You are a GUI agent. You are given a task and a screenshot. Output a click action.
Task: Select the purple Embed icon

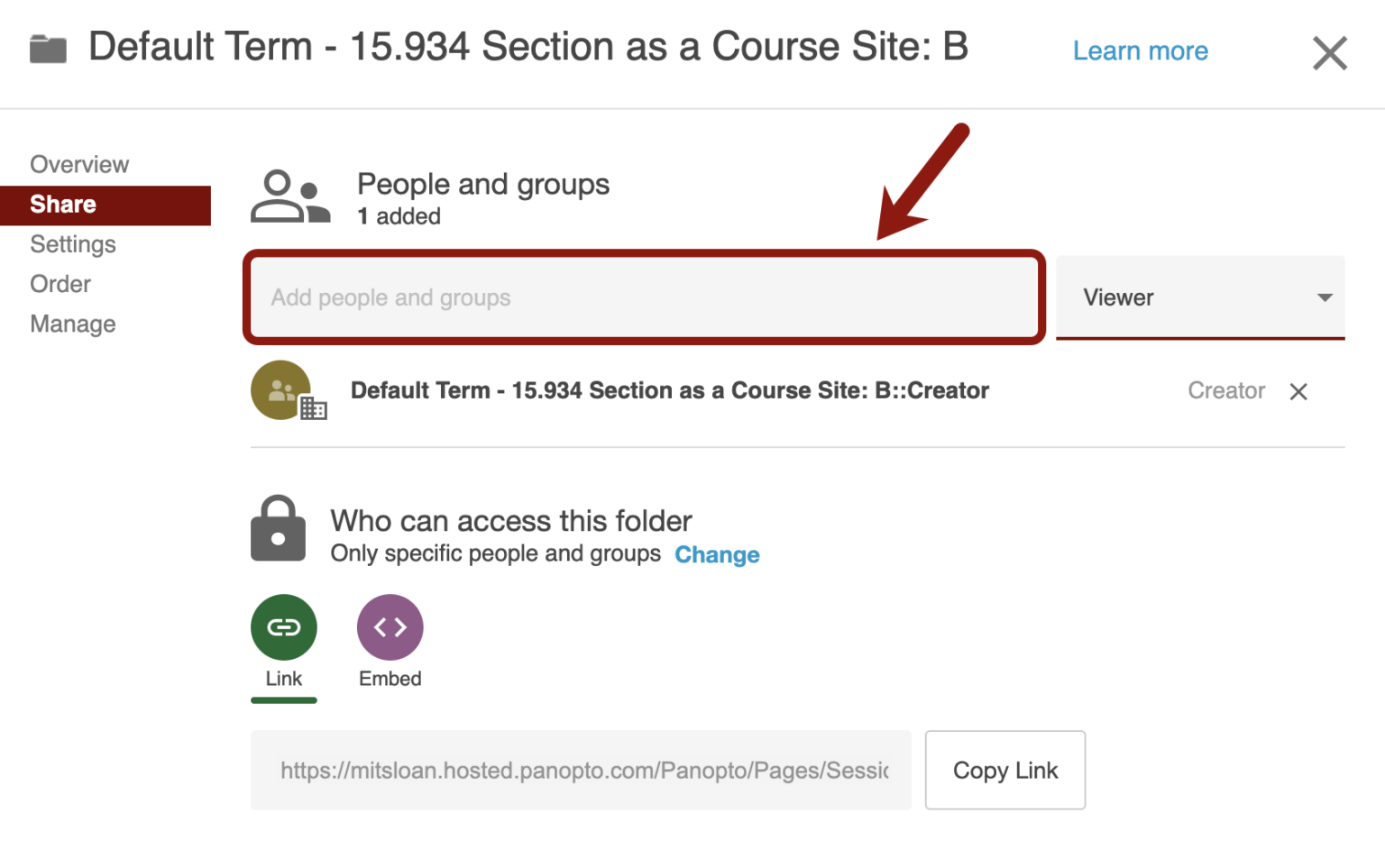point(390,626)
